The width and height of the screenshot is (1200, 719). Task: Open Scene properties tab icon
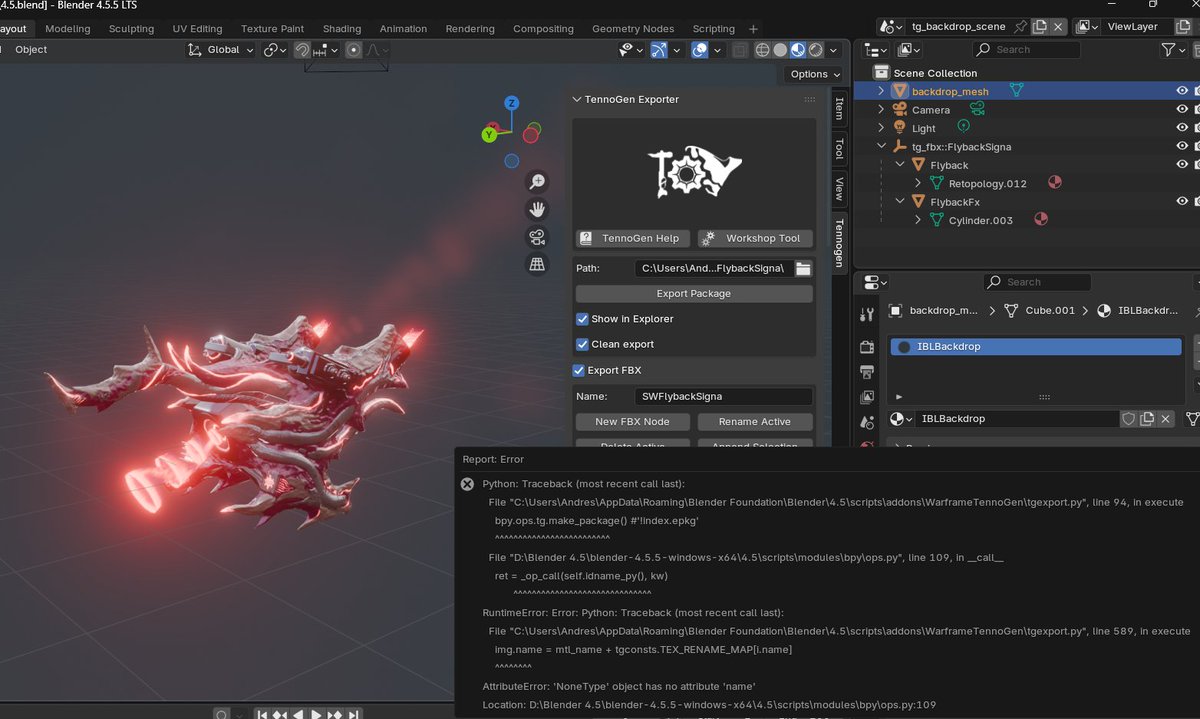point(867,422)
